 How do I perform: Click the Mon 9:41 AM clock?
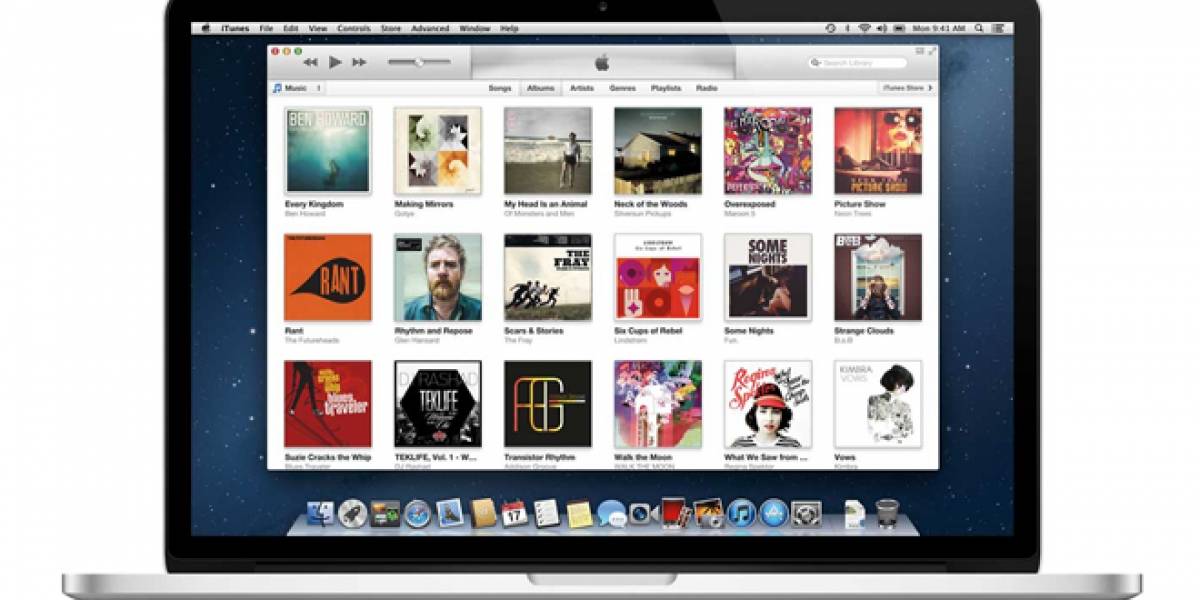[939, 28]
